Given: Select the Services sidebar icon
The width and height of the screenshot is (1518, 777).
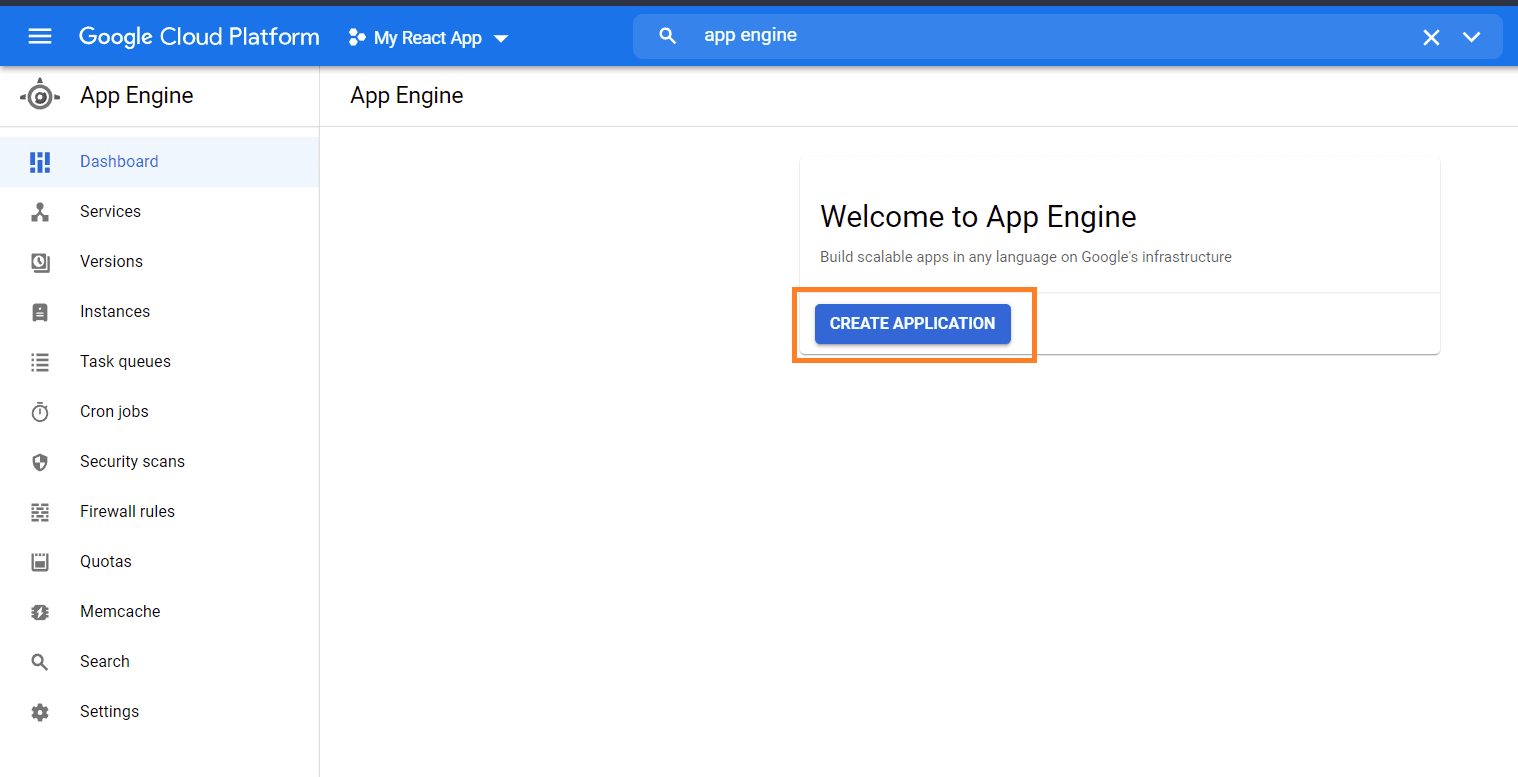Looking at the screenshot, I should pos(40,211).
